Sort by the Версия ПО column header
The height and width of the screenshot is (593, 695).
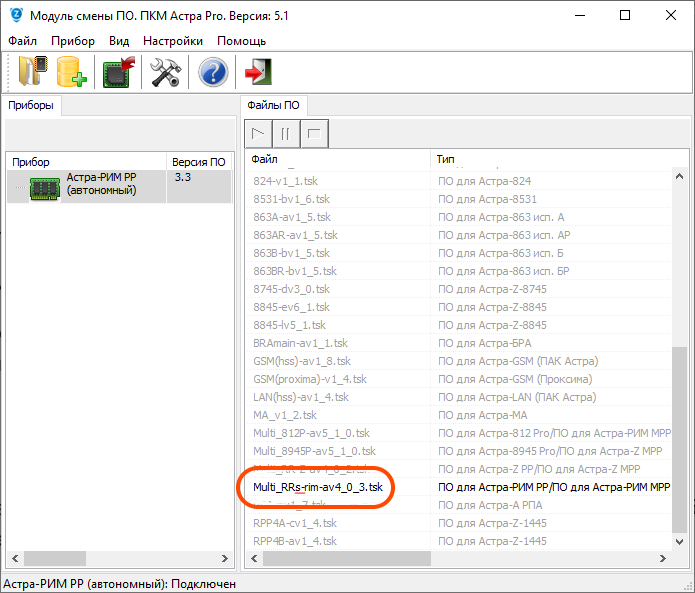pyautogui.click(x=199, y=162)
